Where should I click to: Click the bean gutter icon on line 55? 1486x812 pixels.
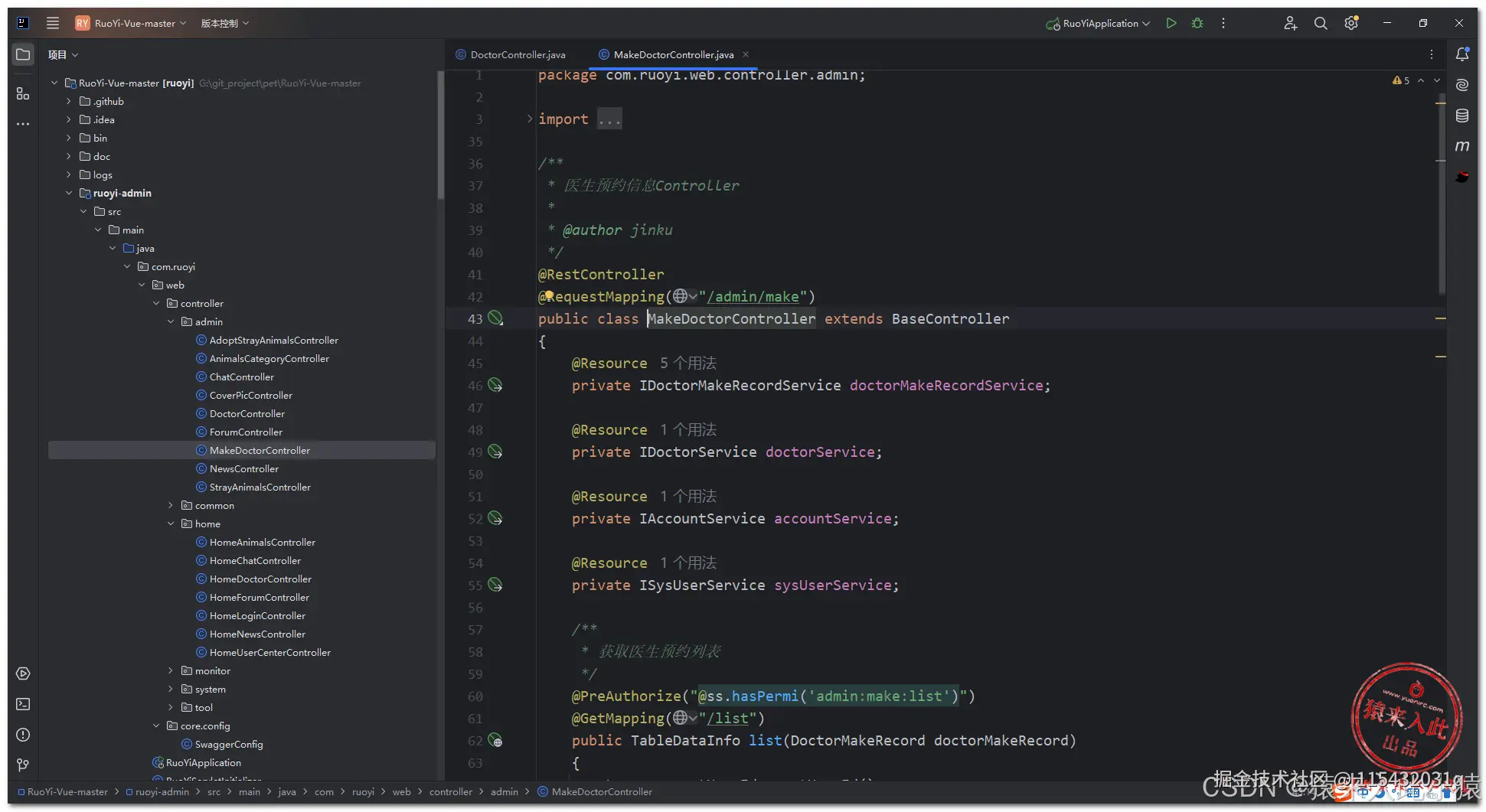[x=495, y=585]
